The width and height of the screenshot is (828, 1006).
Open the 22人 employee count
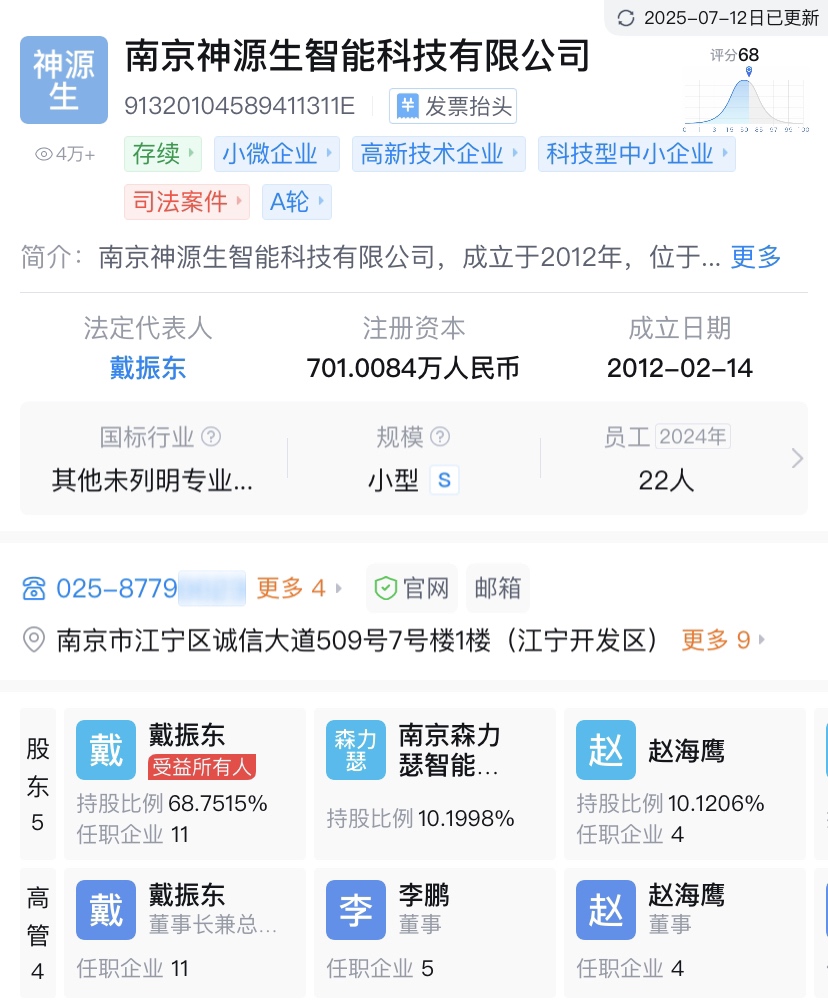click(x=666, y=480)
